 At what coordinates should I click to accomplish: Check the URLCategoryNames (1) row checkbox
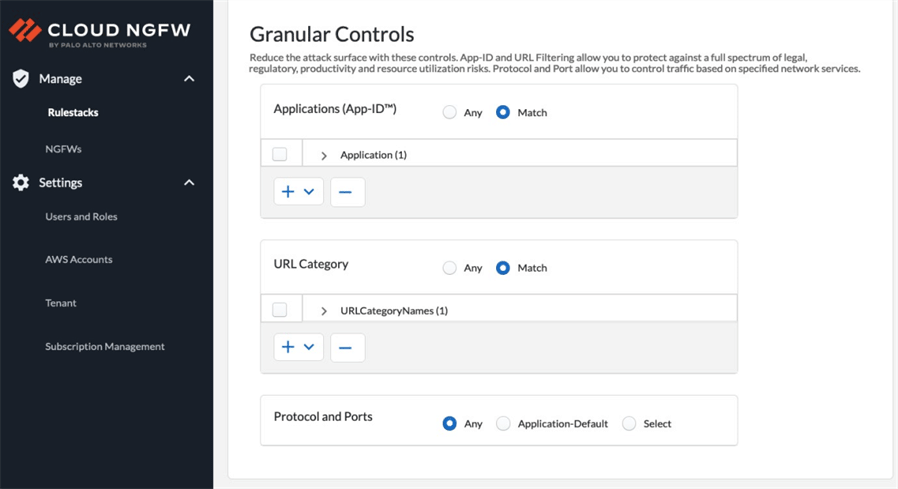[x=280, y=310]
